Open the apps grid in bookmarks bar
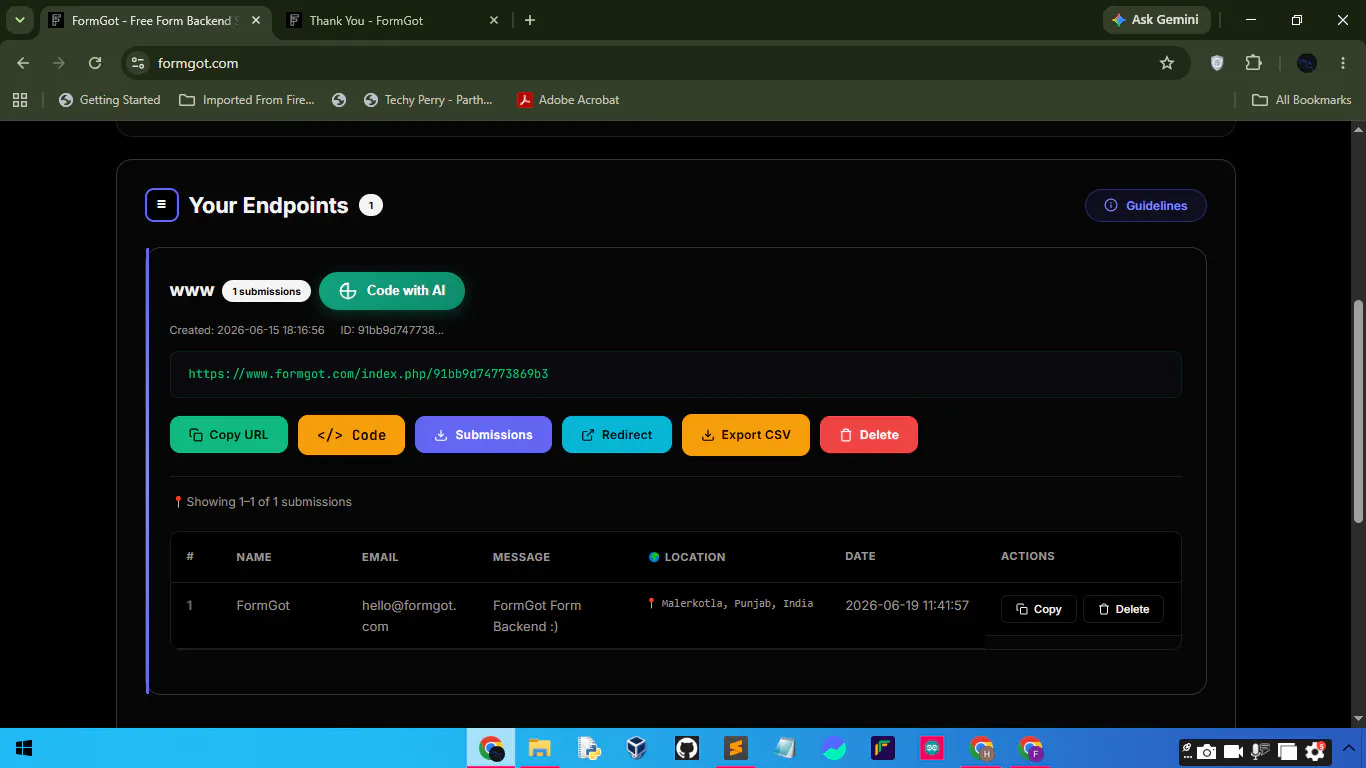This screenshot has height=768, width=1366. point(19,100)
